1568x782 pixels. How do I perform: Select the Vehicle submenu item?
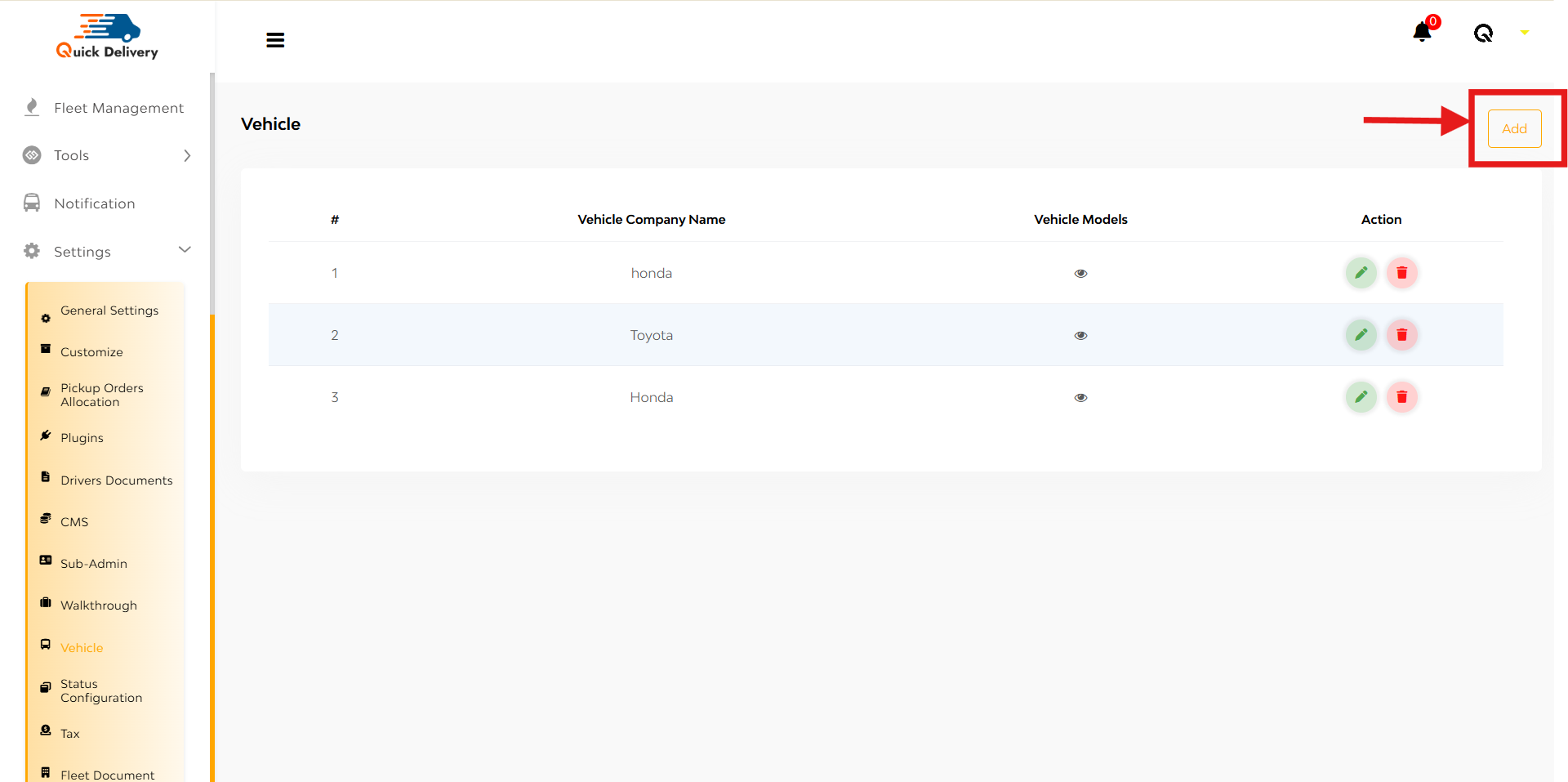tap(82, 648)
